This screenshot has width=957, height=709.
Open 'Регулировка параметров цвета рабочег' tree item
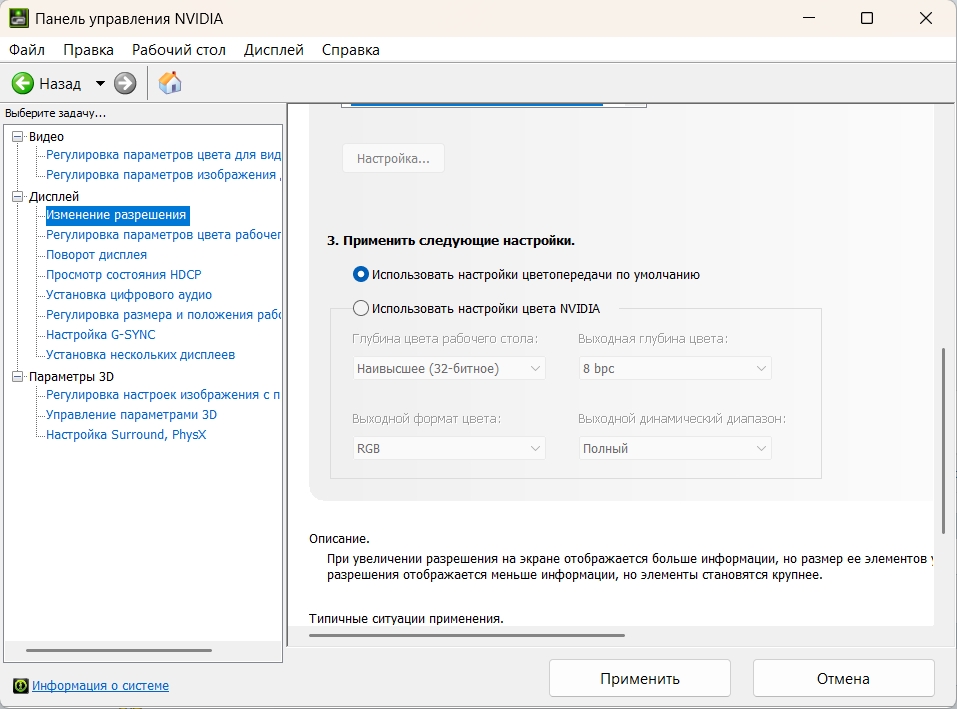[x=163, y=235]
